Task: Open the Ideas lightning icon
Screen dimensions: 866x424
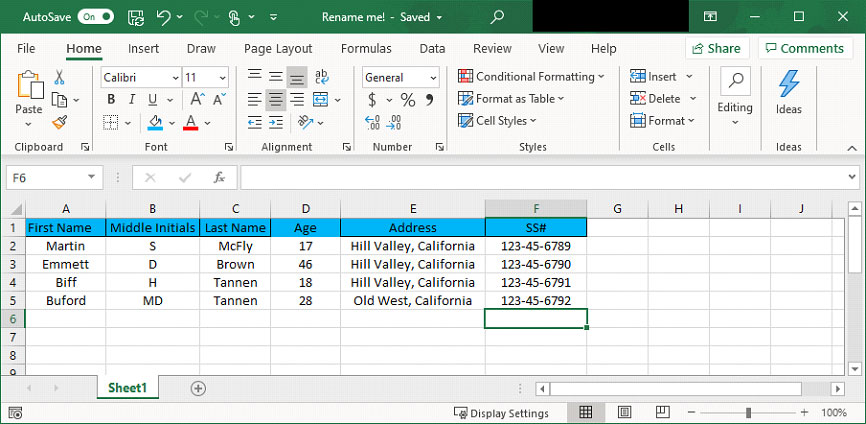Action: pyautogui.click(x=789, y=84)
